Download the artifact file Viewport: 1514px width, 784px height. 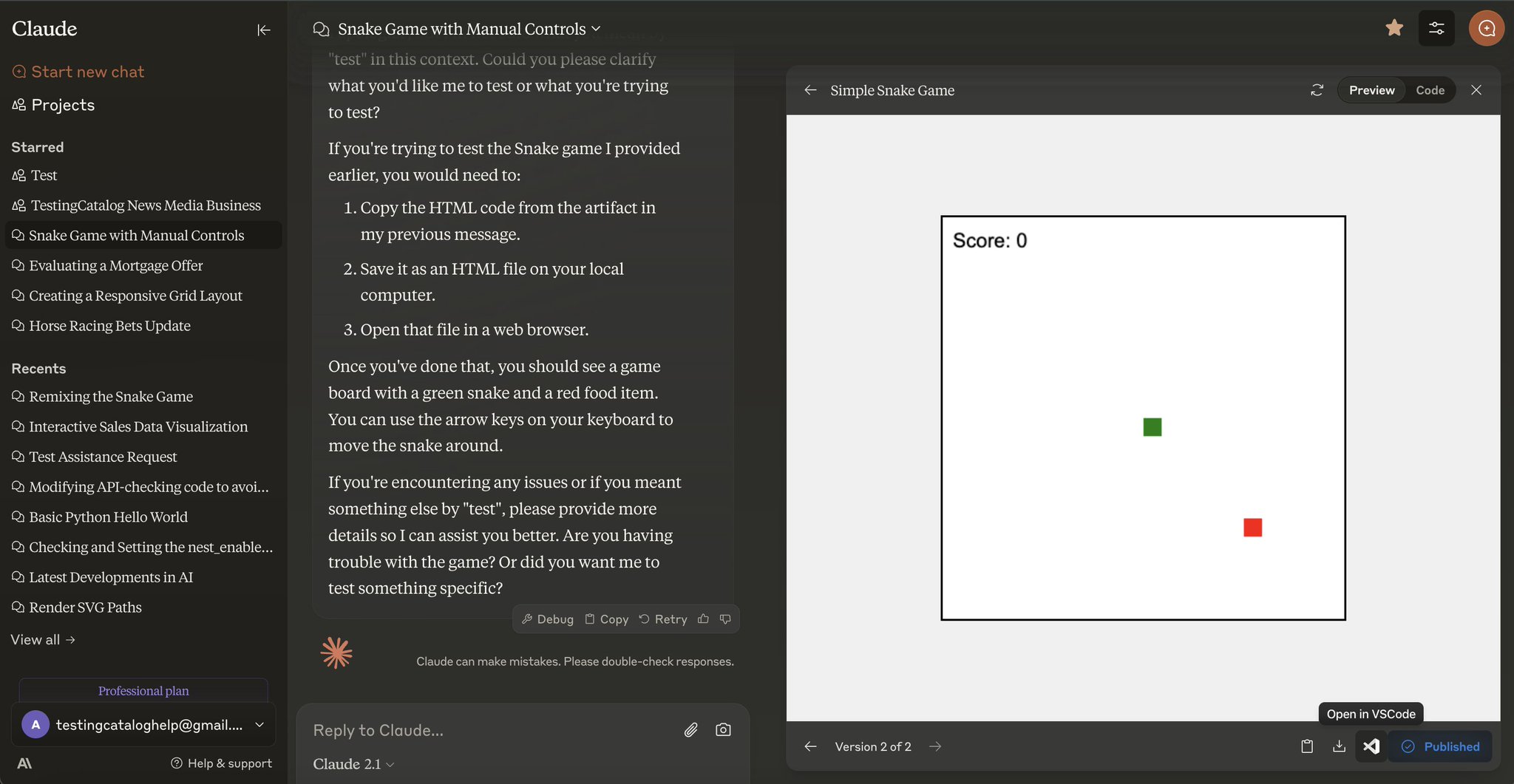click(1339, 746)
